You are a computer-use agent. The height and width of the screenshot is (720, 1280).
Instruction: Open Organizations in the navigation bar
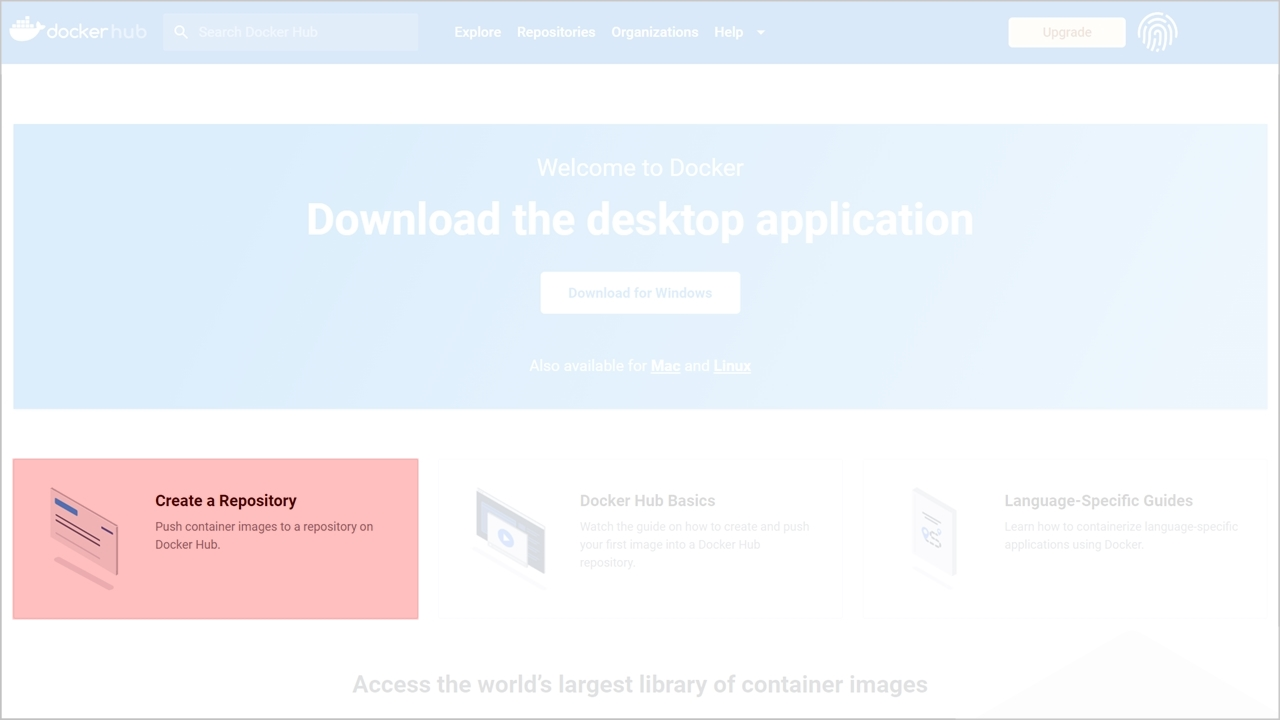point(655,32)
